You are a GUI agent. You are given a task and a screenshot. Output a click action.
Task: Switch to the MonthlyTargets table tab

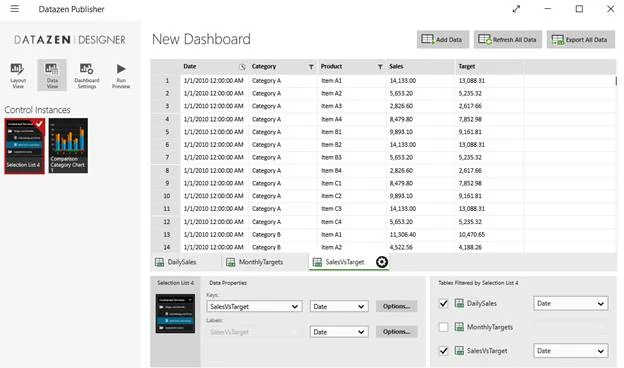(265, 262)
